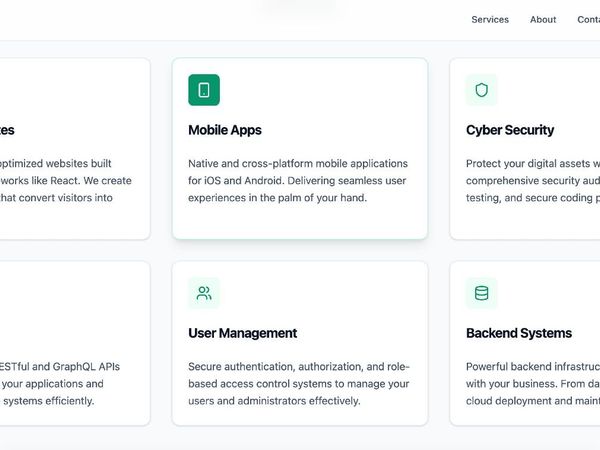Click the Backend Systems database icon
600x450 pixels.
click(x=481, y=293)
